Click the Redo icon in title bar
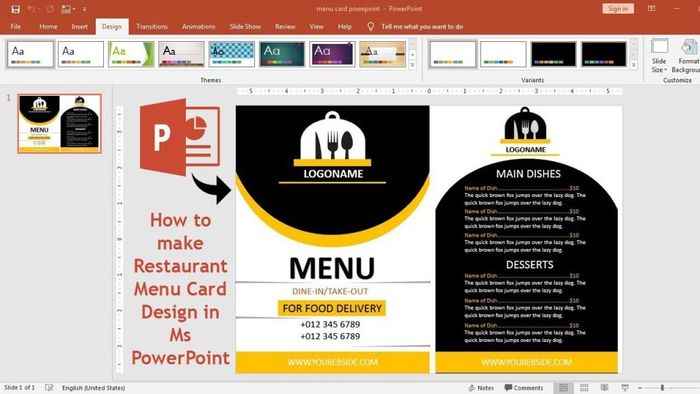The height and width of the screenshot is (394, 700). (x=50, y=9)
